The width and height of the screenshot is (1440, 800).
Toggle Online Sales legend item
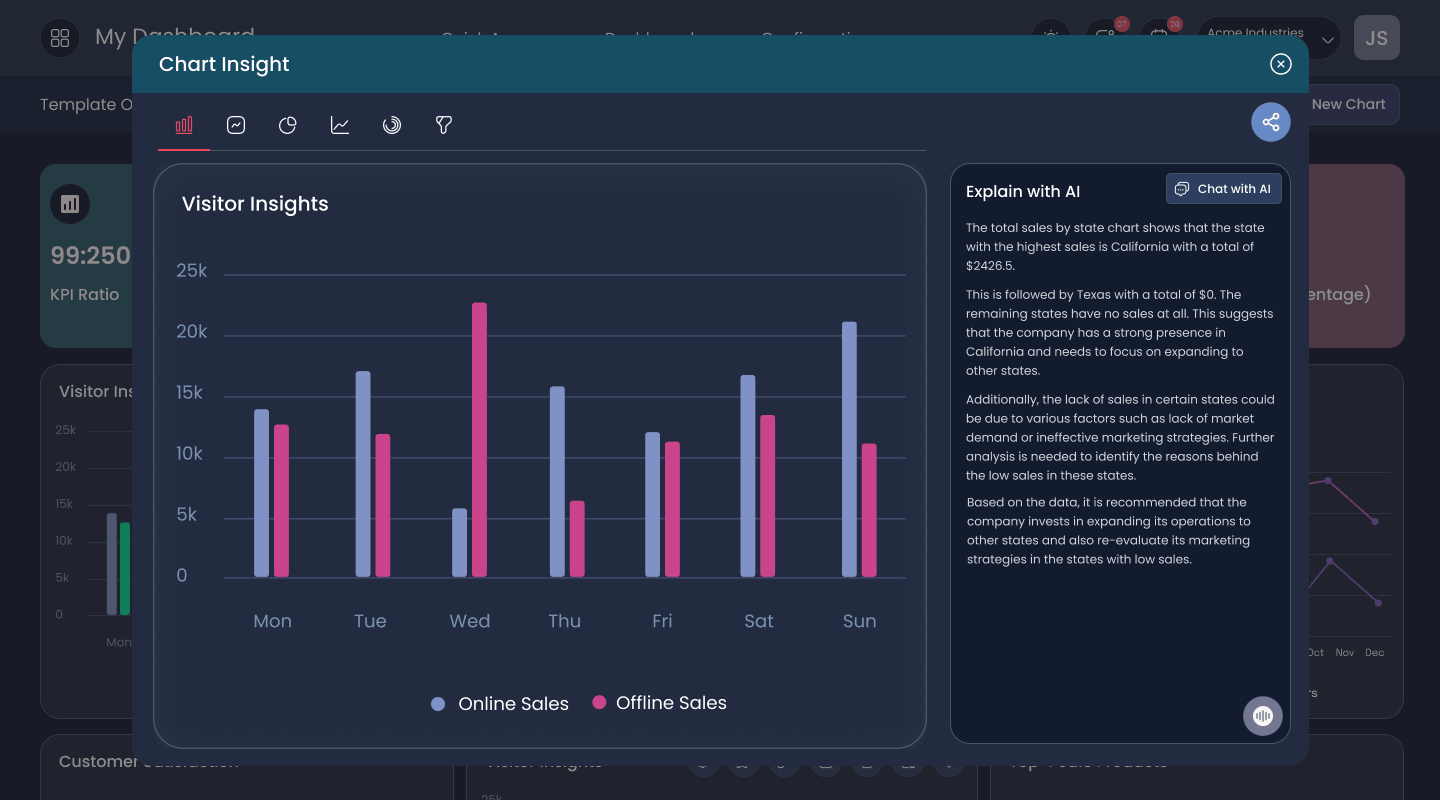[x=500, y=704]
